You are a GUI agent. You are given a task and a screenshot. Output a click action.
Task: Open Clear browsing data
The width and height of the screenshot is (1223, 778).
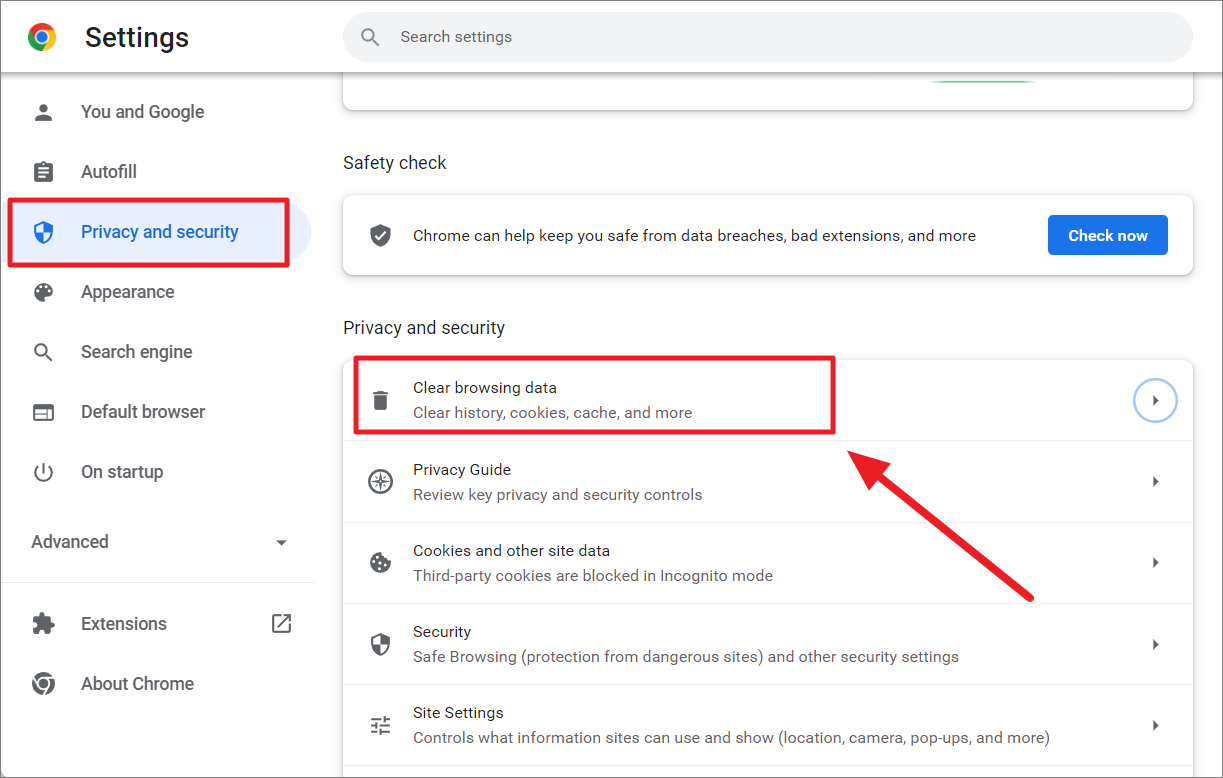[767, 400]
